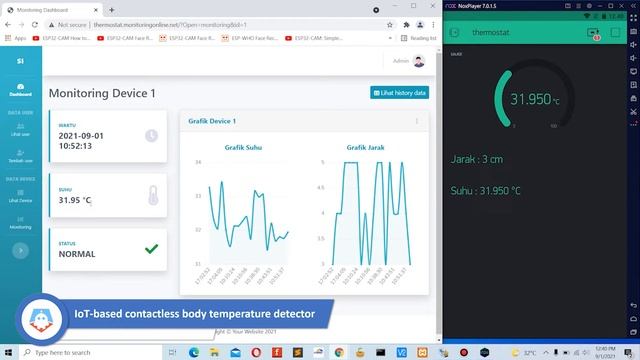Open the Mail taskbar icon
Image resolution: width=640 pixels, height=360 pixels.
coord(236,352)
